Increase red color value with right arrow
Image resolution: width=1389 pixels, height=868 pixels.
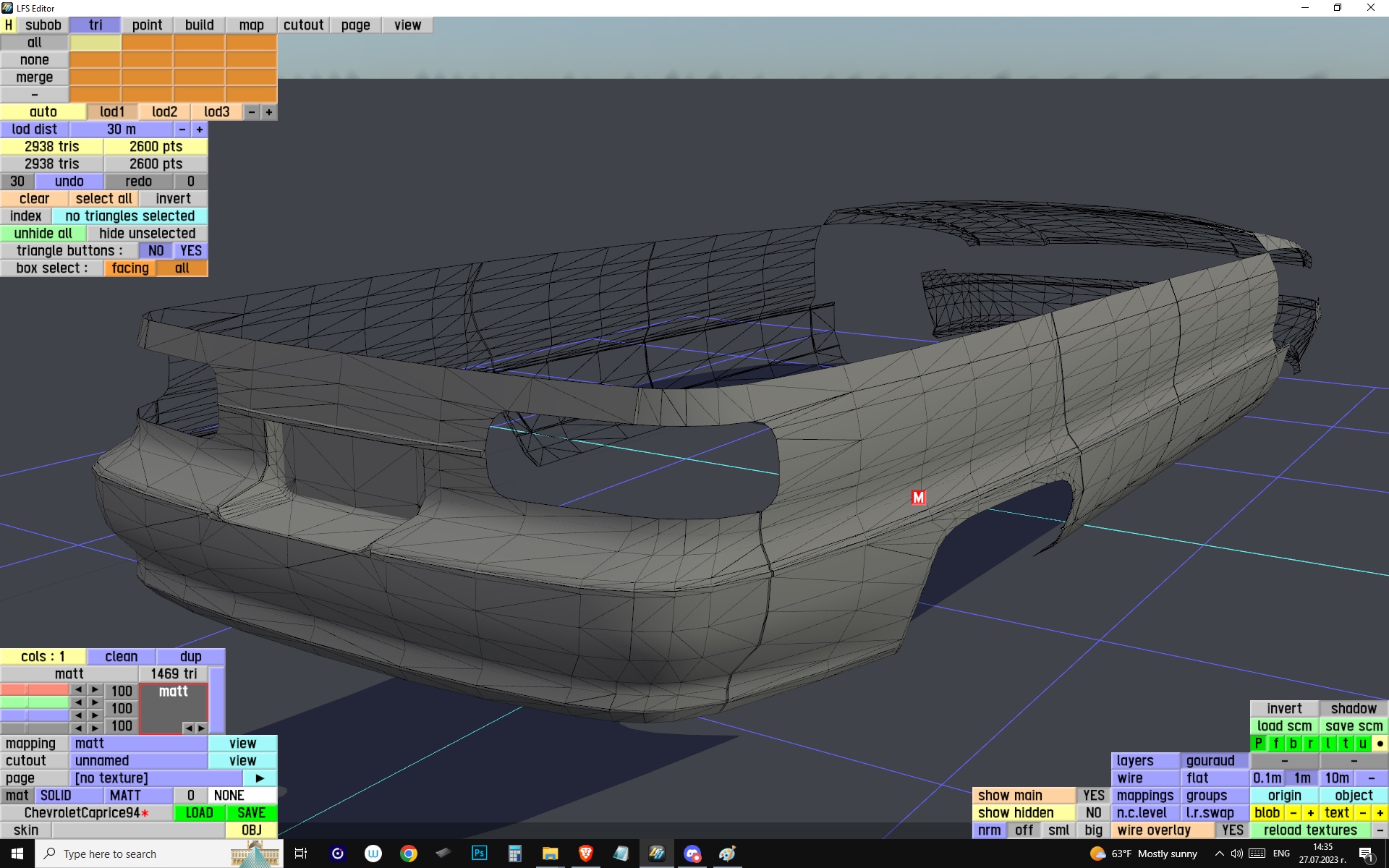pyautogui.click(x=95, y=689)
